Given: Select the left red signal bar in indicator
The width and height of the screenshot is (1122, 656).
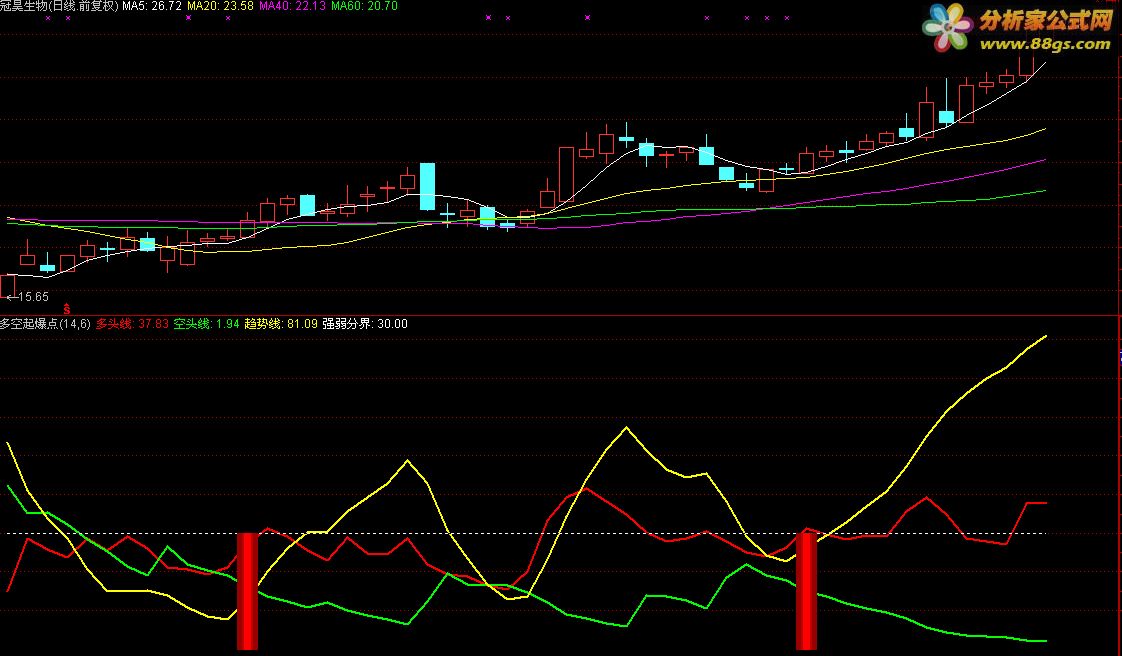Looking at the screenshot, I should tap(247, 591).
